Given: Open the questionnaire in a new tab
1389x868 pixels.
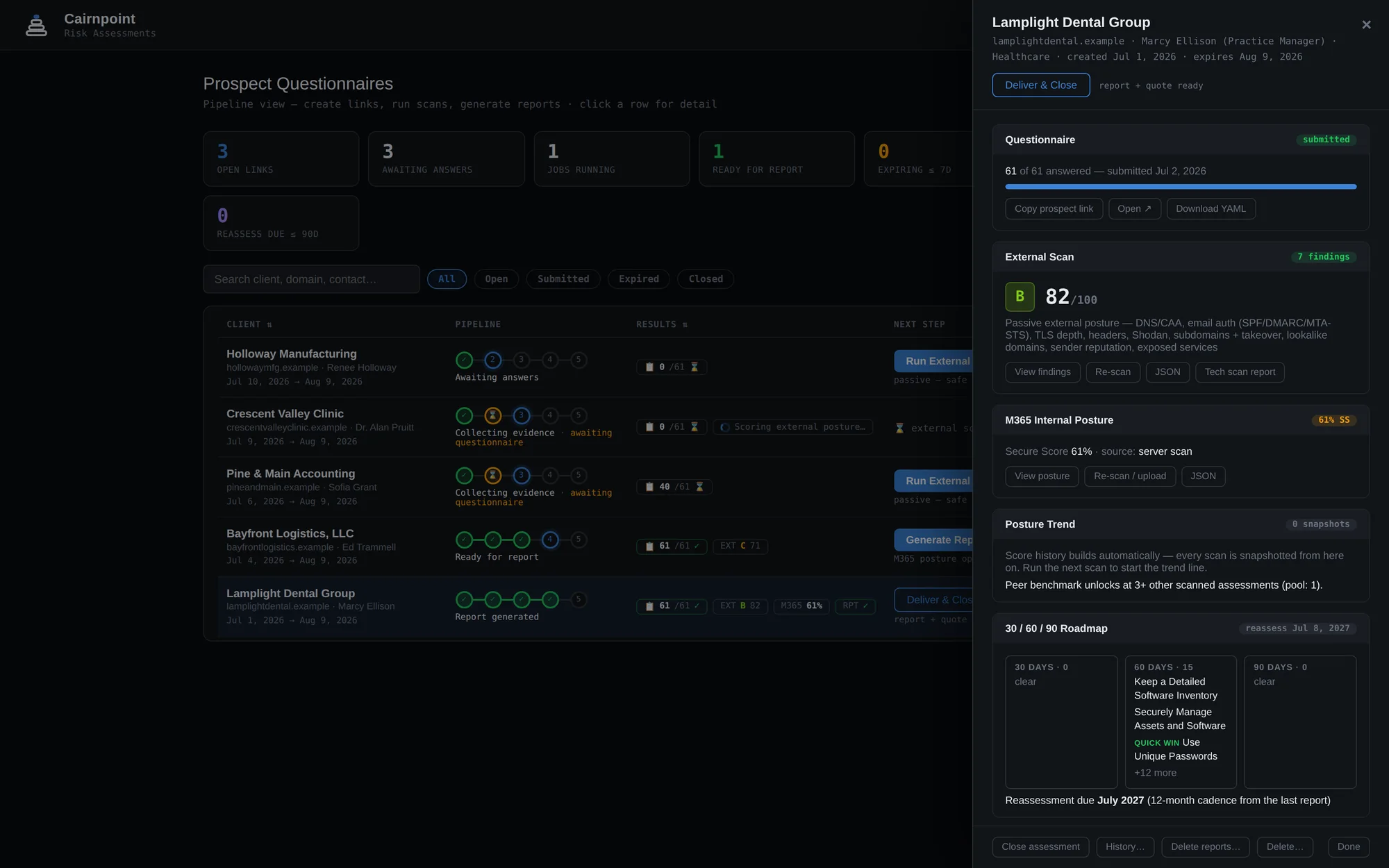Looking at the screenshot, I should coord(1134,208).
